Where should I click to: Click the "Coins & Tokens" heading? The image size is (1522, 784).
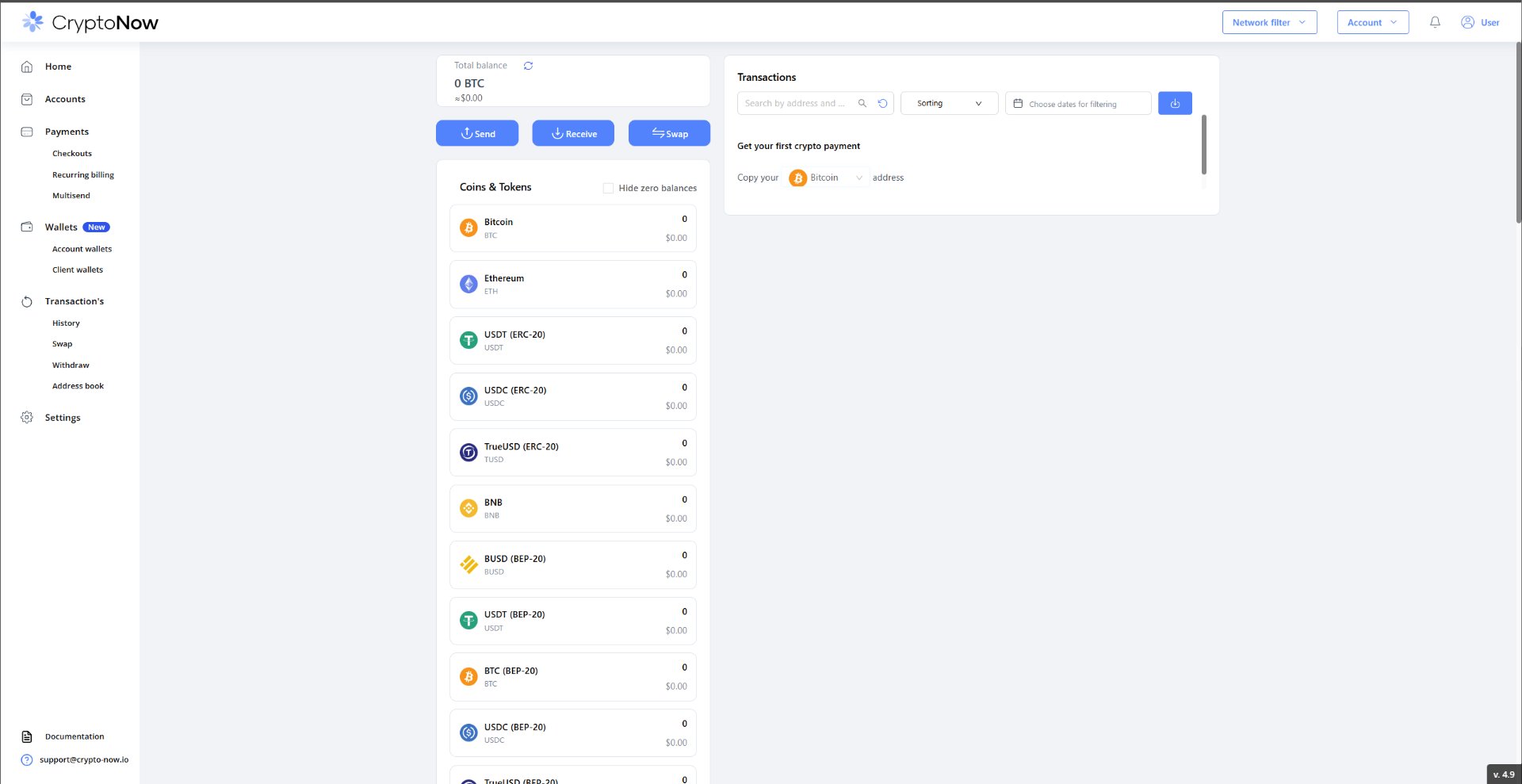click(495, 187)
